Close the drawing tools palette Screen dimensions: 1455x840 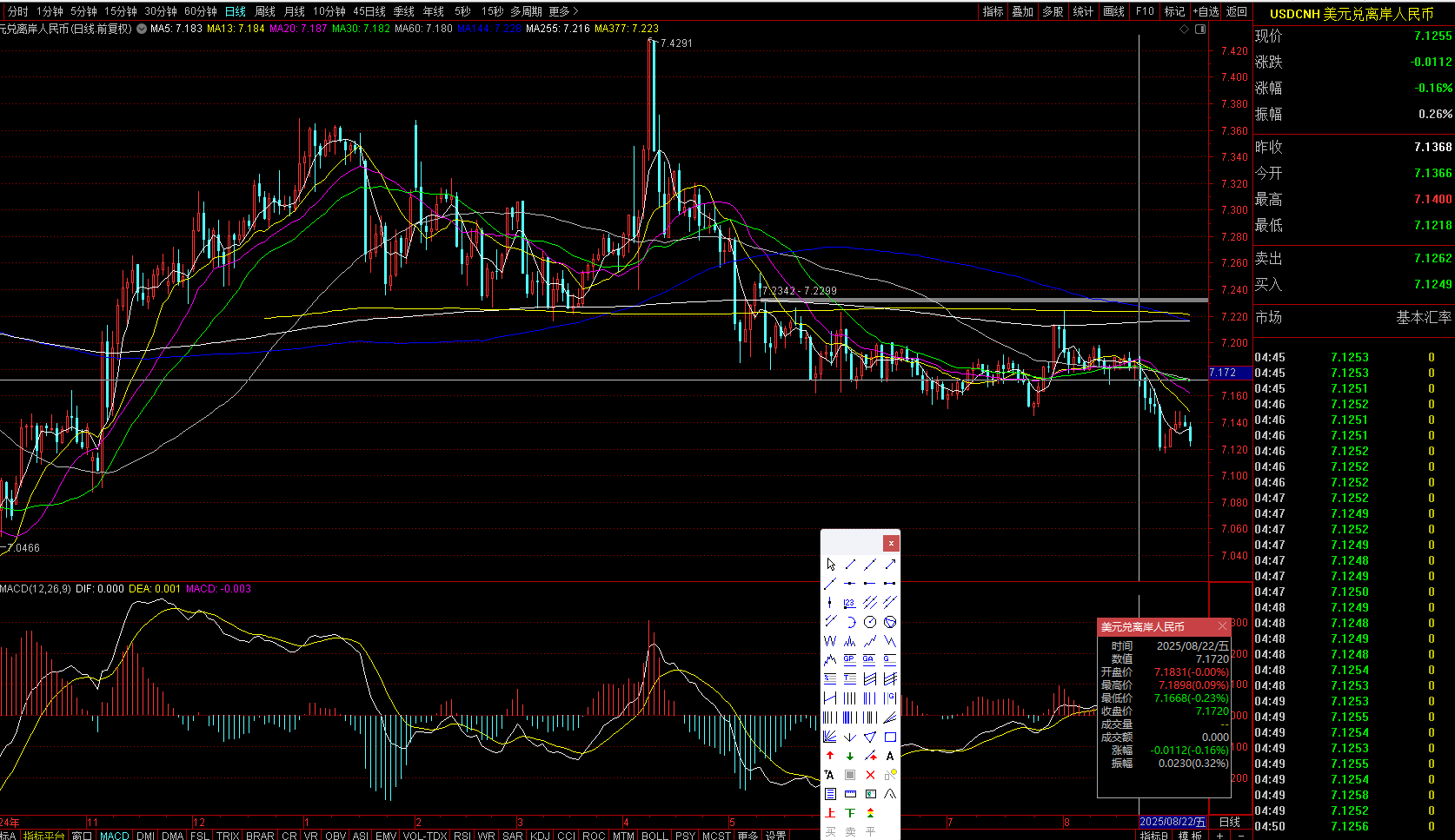click(891, 543)
